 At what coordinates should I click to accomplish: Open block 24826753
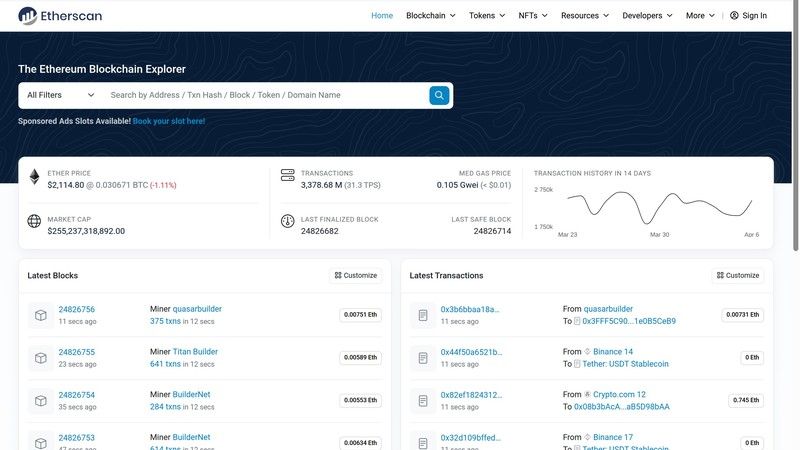[77, 438]
